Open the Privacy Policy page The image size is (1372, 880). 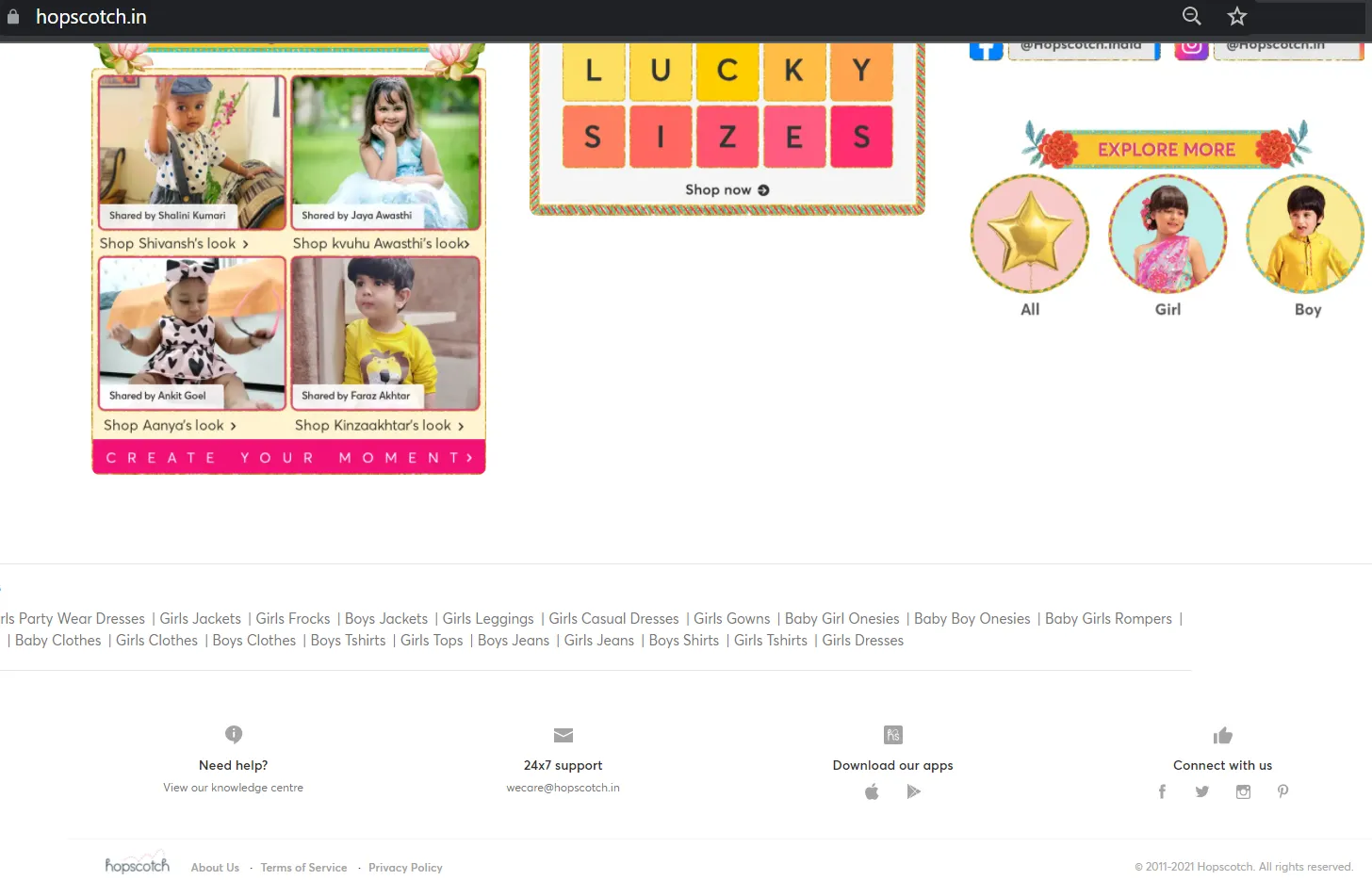point(405,868)
